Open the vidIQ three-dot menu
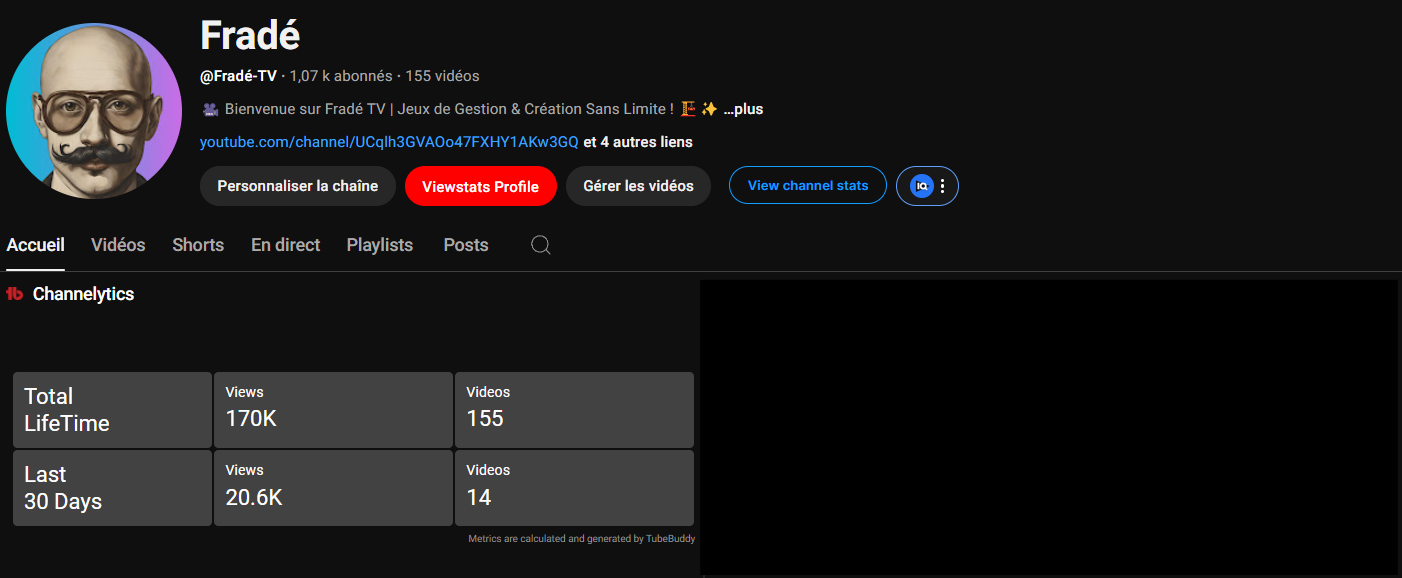The image size is (1402, 578). pos(943,186)
